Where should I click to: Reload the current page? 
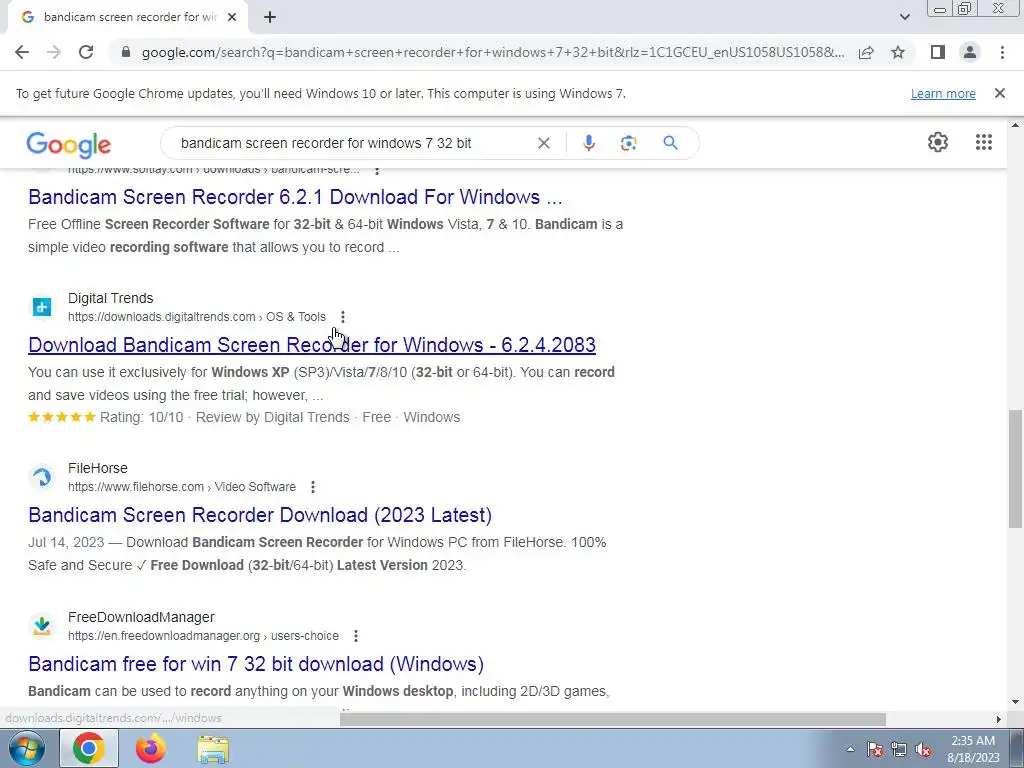point(86,52)
